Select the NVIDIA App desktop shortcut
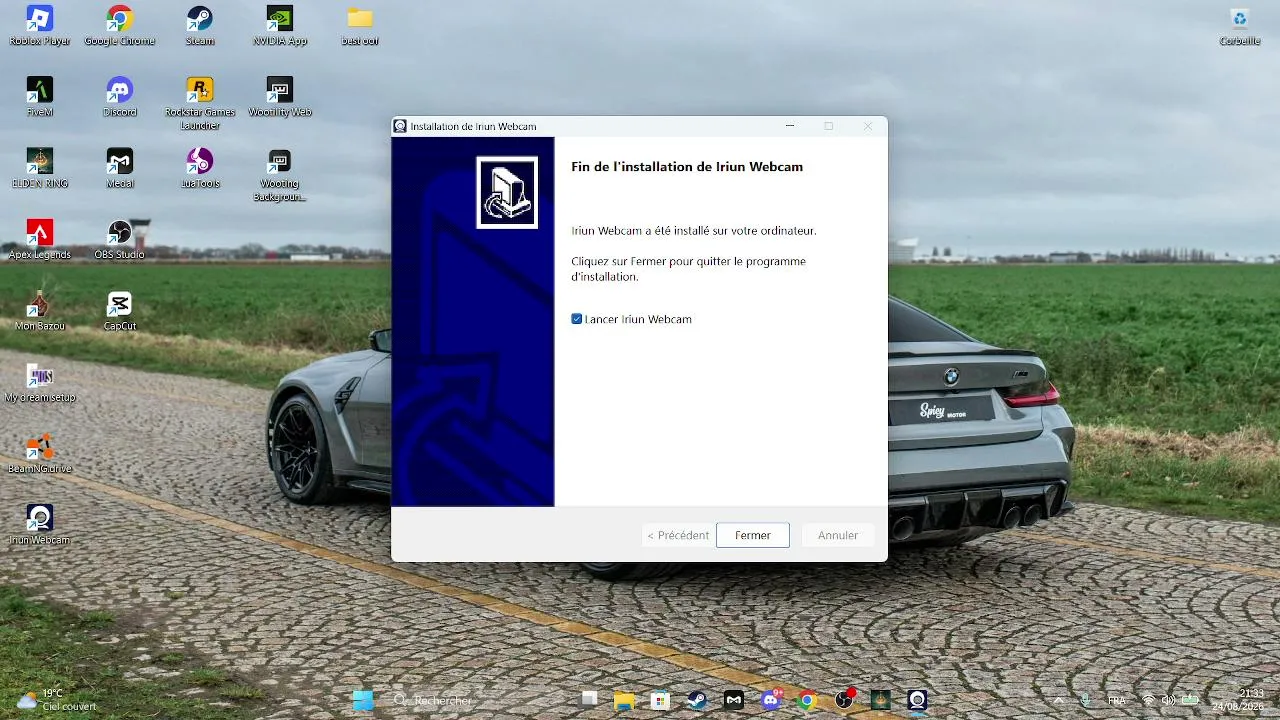Image resolution: width=1280 pixels, height=720 pixels. [280, 26]
